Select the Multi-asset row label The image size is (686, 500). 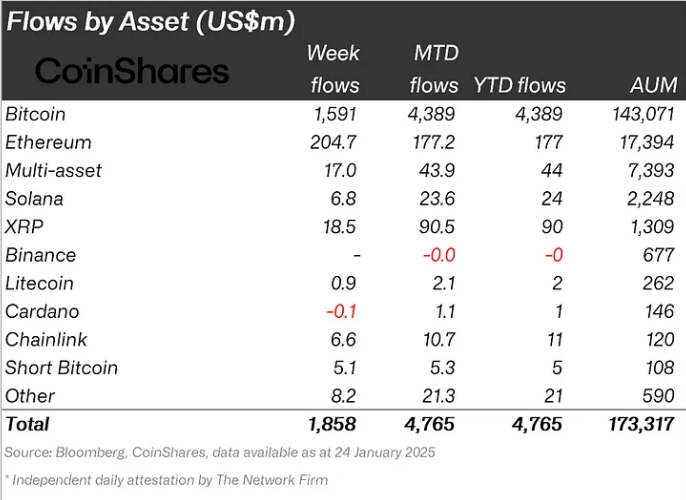click(53, 171)
